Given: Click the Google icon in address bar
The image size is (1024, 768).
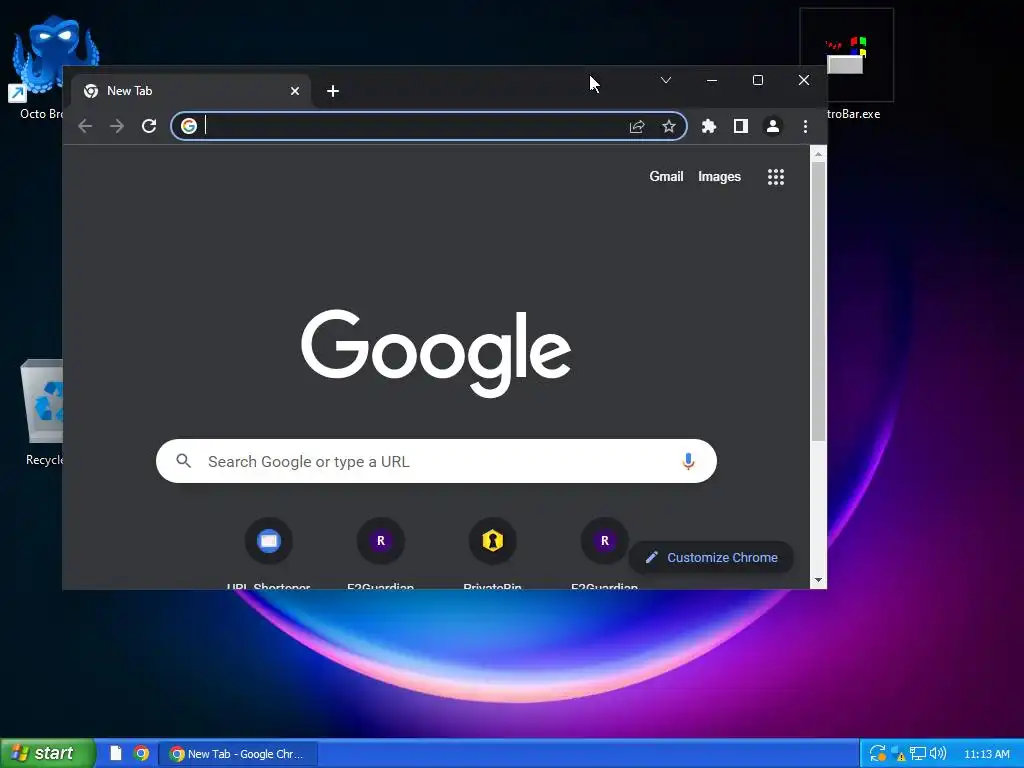Looking at the screenshot, I should pos(189,126).
